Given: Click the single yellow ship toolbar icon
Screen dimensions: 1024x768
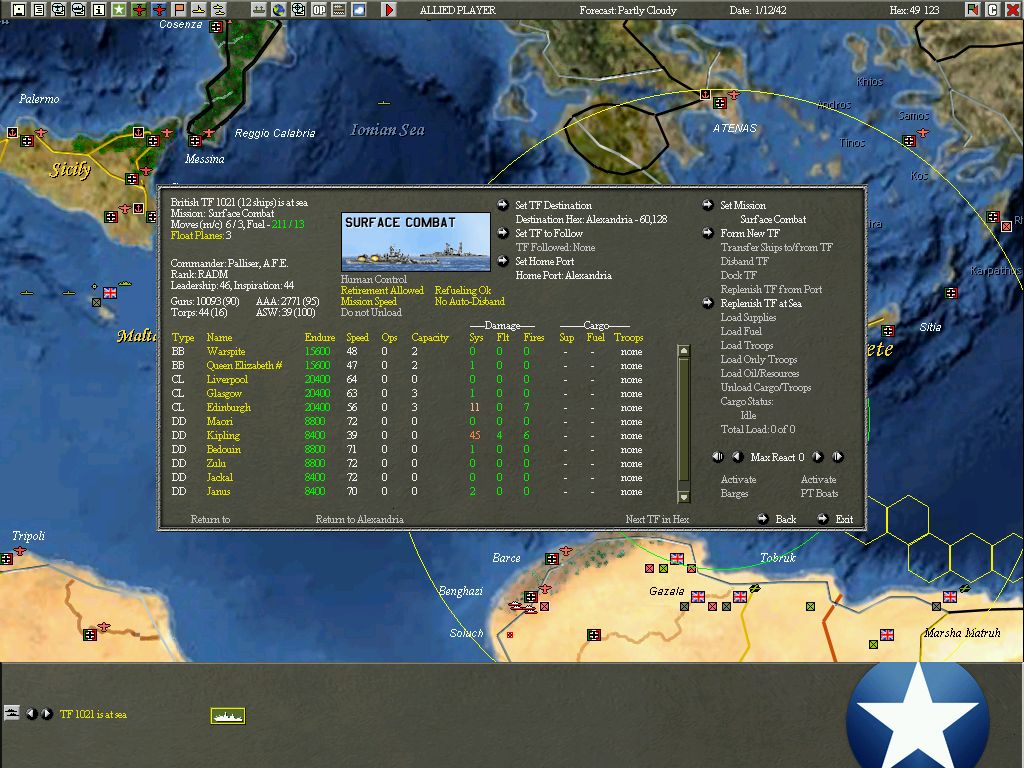Looking at the screenshot, I should pyautogui.click(x=199, y=9).
